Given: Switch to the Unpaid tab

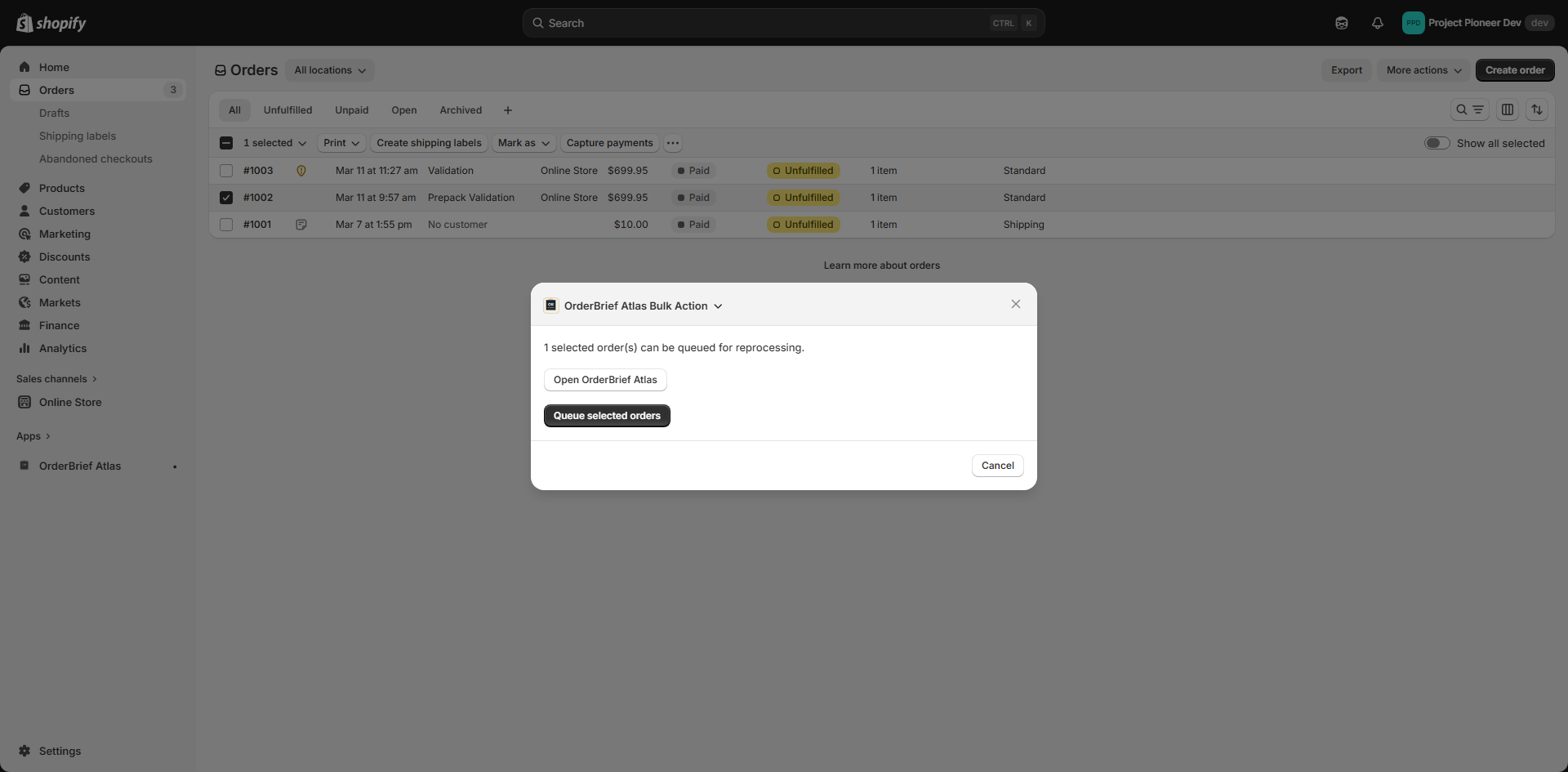Looking at the screenshot, I should (x=352, y=110).
